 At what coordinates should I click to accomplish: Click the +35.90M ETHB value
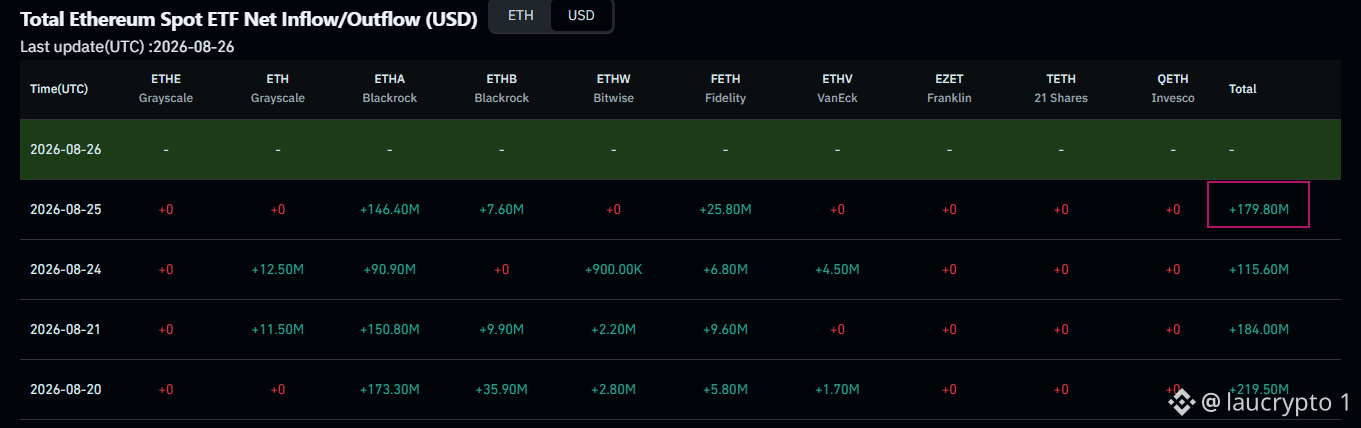pos(502,389)
